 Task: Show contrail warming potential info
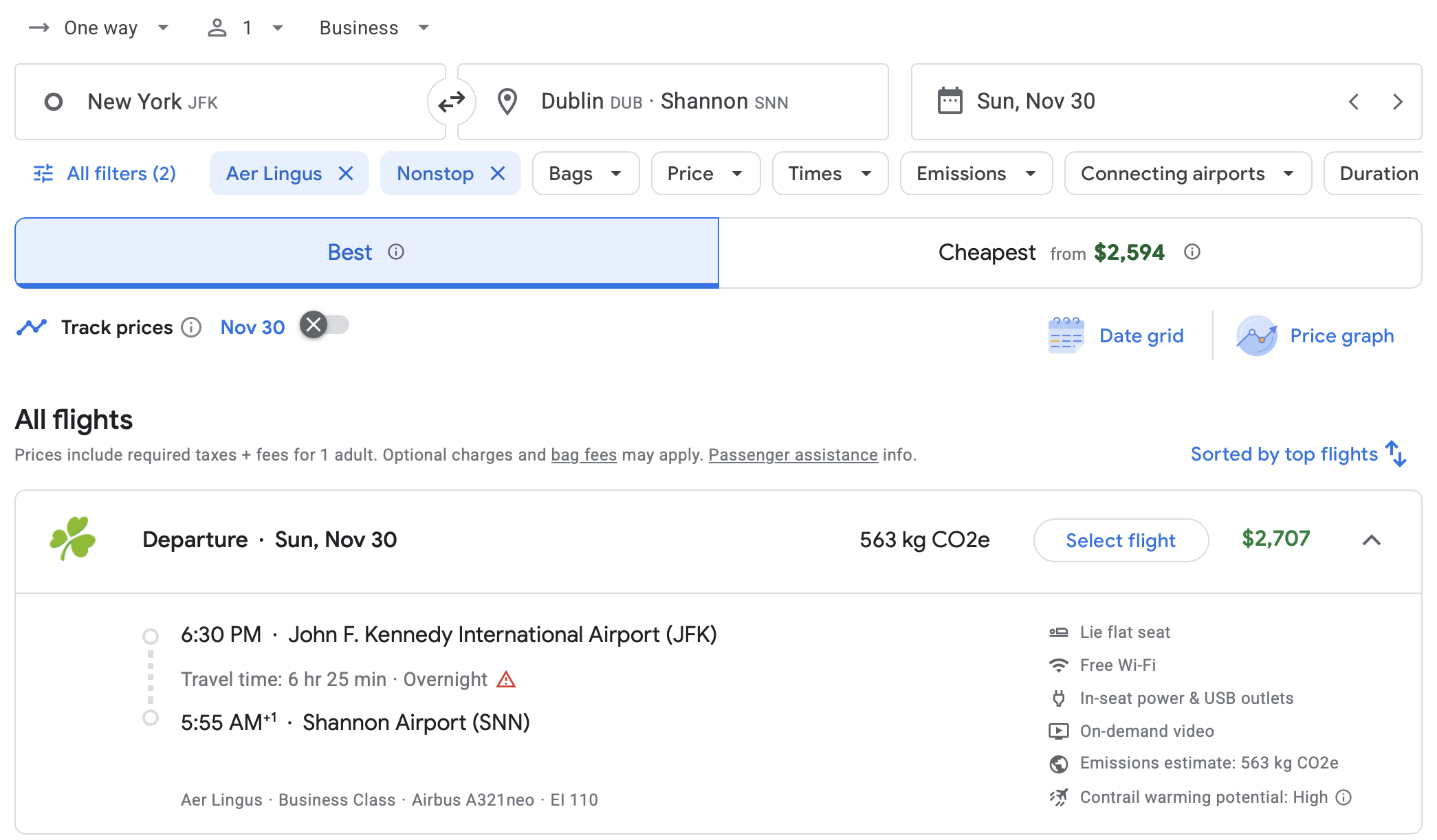point(1343,797)
